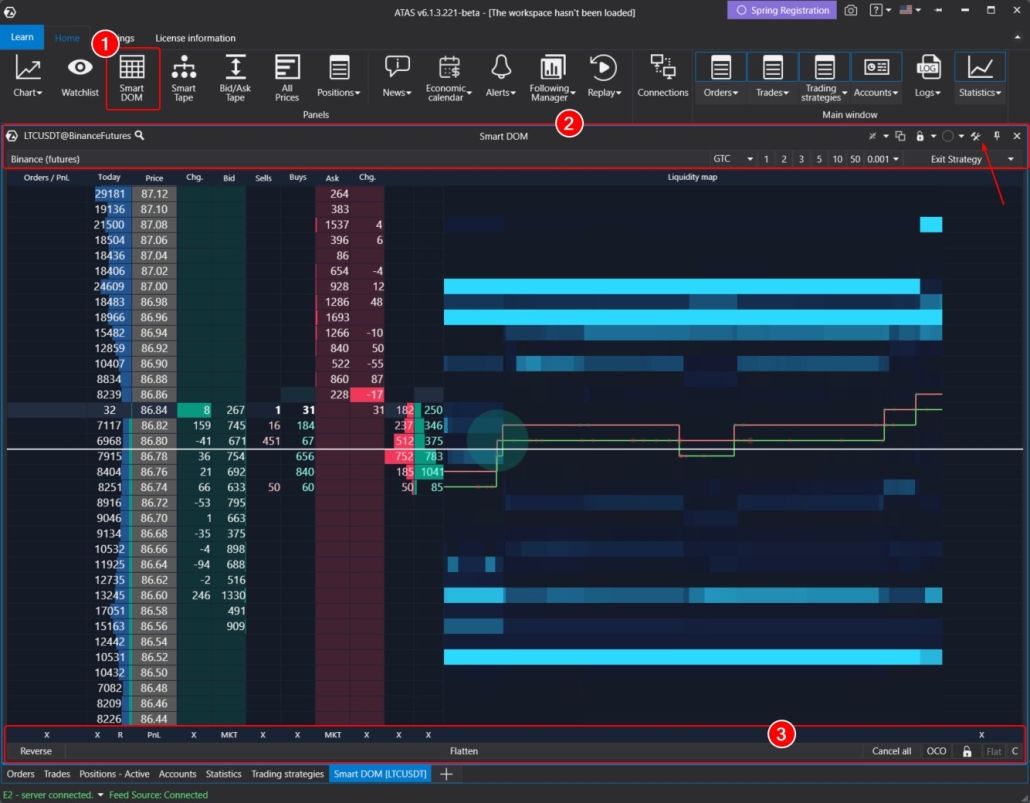Open the GTC order duration dropdown
Viewport: 1030px width, 803px height.
pos(748,158)
